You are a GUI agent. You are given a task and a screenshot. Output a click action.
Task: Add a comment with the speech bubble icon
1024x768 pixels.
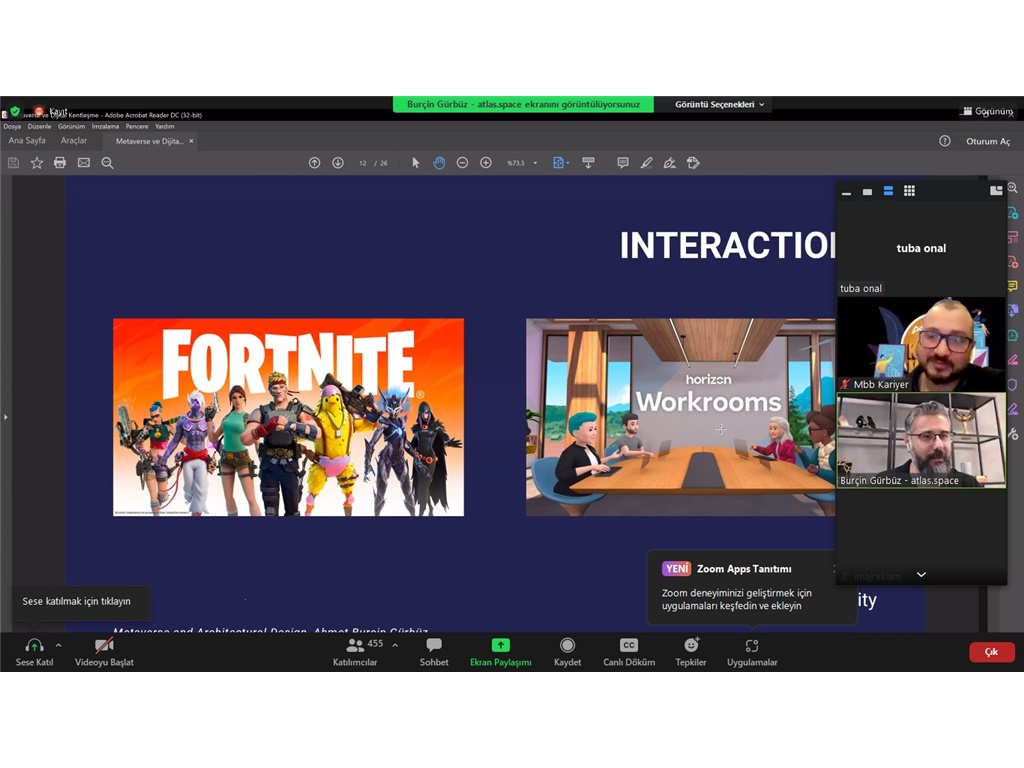pos(623,163)
